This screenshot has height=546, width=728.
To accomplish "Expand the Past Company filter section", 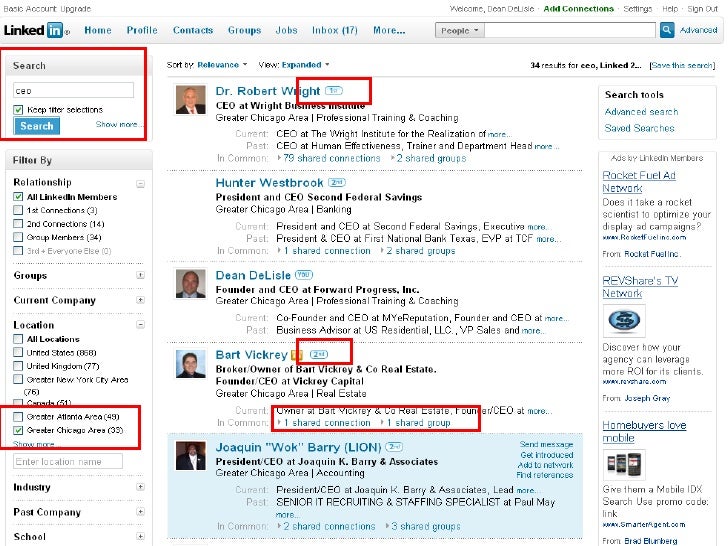I will [x=140, y=511].
